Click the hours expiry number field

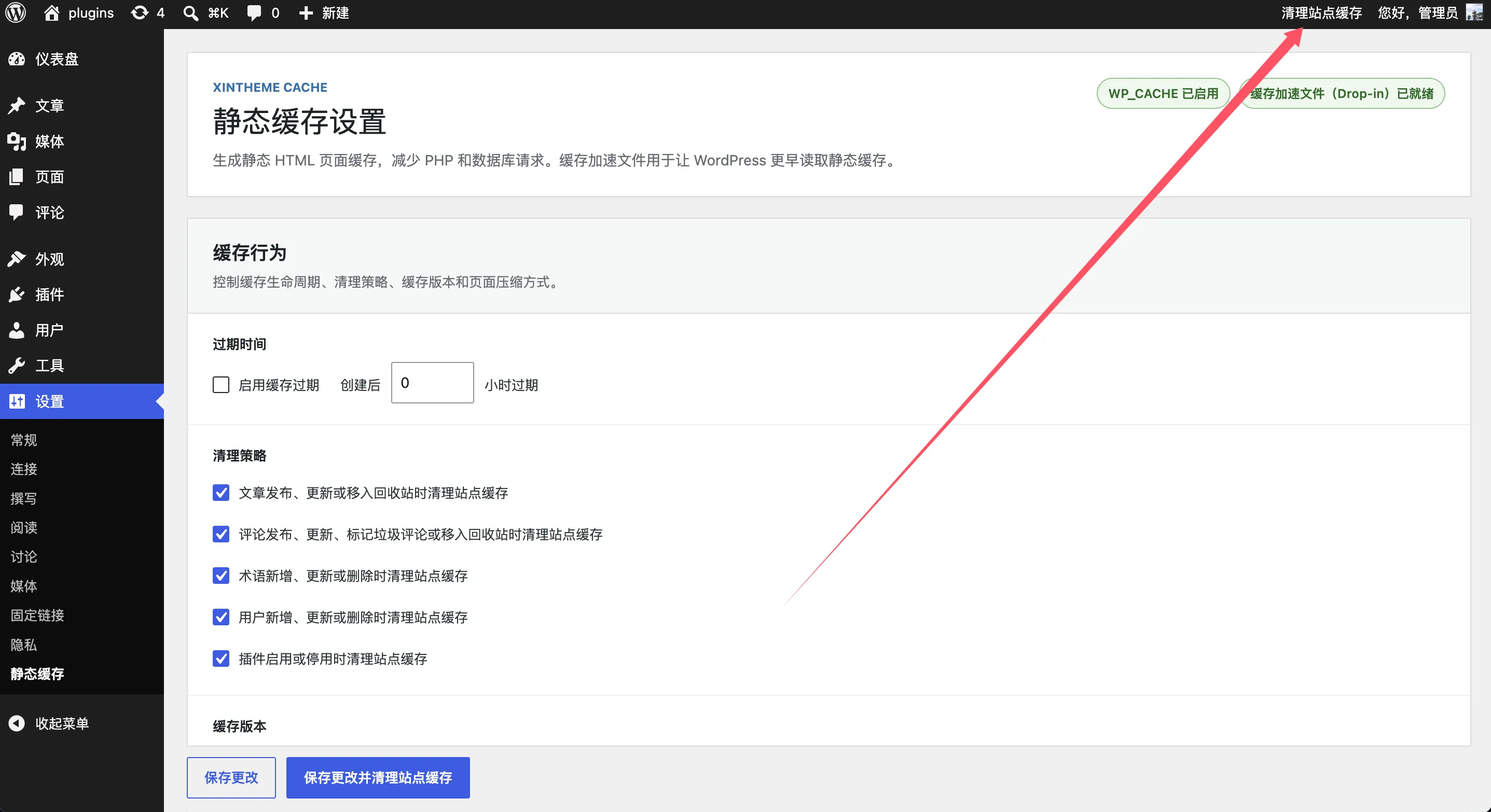(432, 382)
